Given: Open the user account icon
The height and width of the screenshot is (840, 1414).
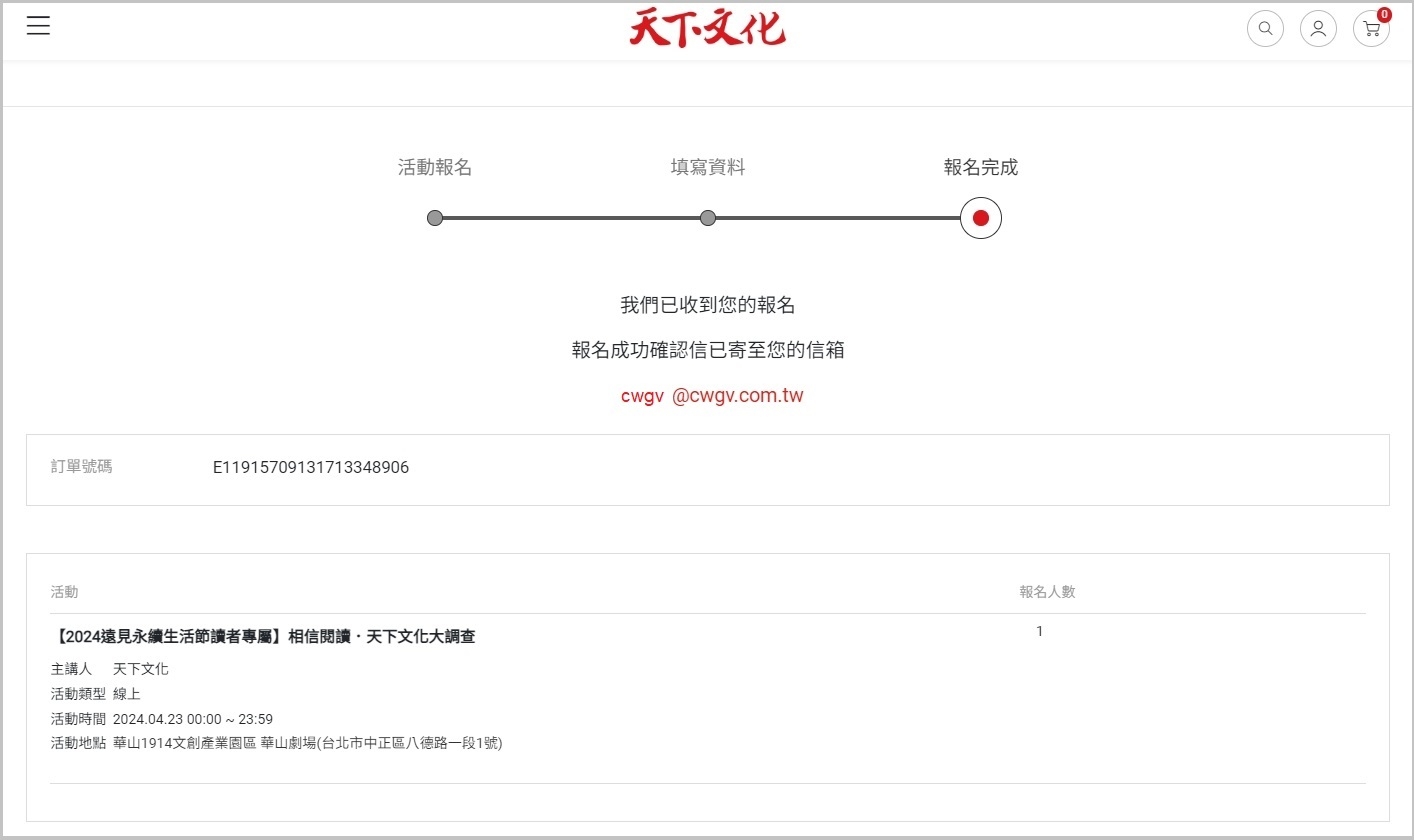Looking at the screenshot, I should pyautogui.click(x=1318, y=28).
